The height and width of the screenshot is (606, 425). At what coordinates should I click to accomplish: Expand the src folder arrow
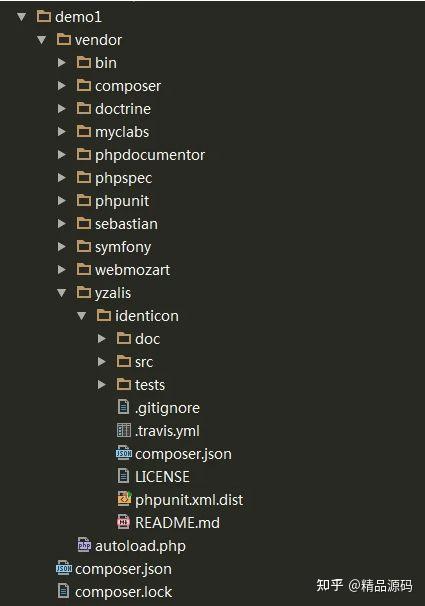coord(102,361)
